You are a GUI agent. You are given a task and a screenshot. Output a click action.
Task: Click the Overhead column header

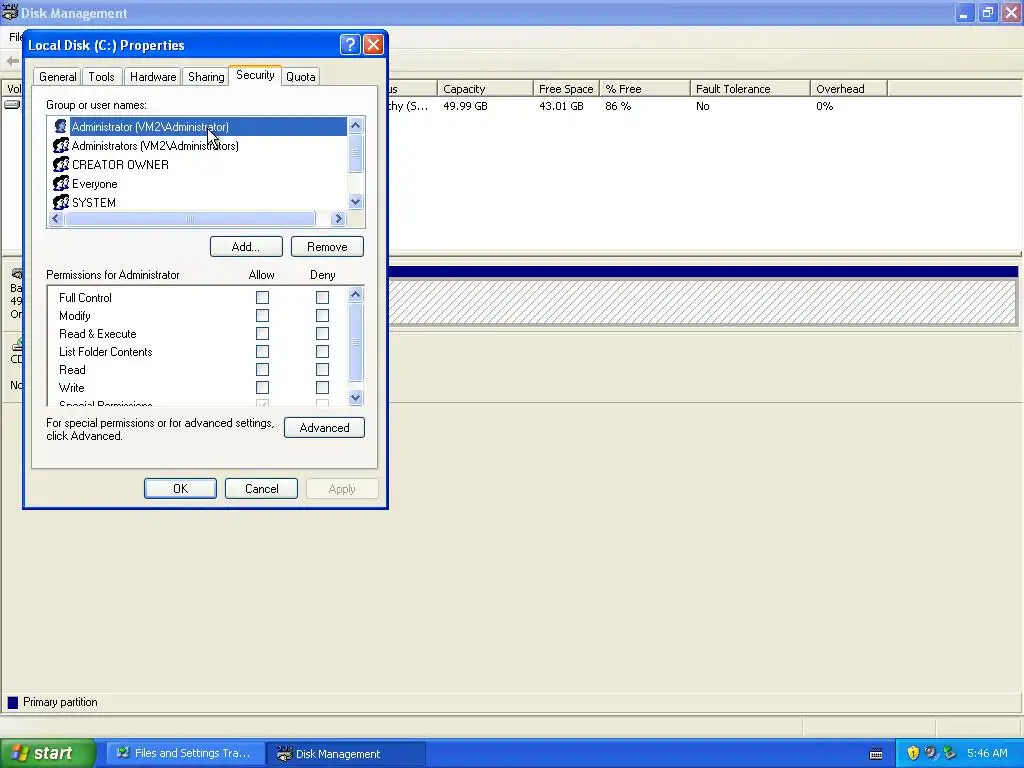pyautogui.click(x=848, y=89)
